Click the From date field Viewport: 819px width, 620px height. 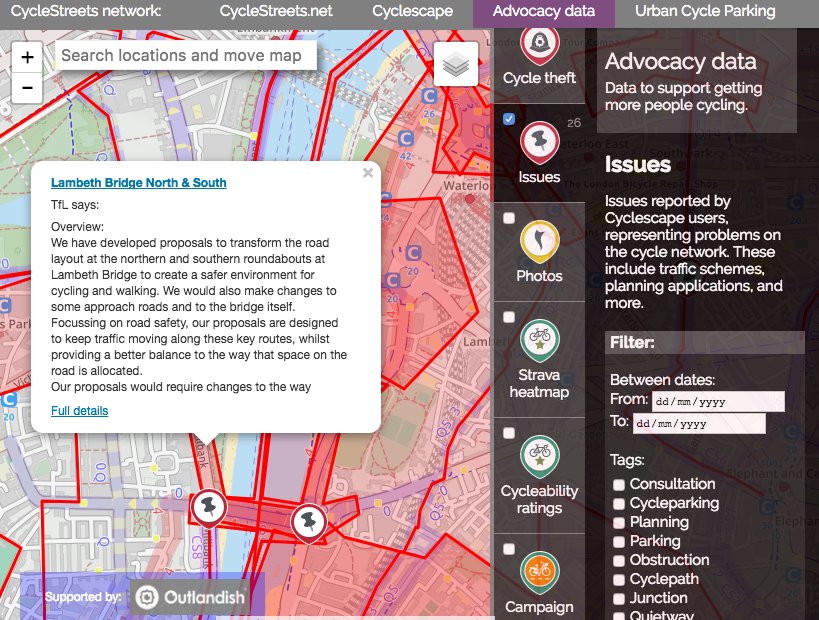(717, 401)
